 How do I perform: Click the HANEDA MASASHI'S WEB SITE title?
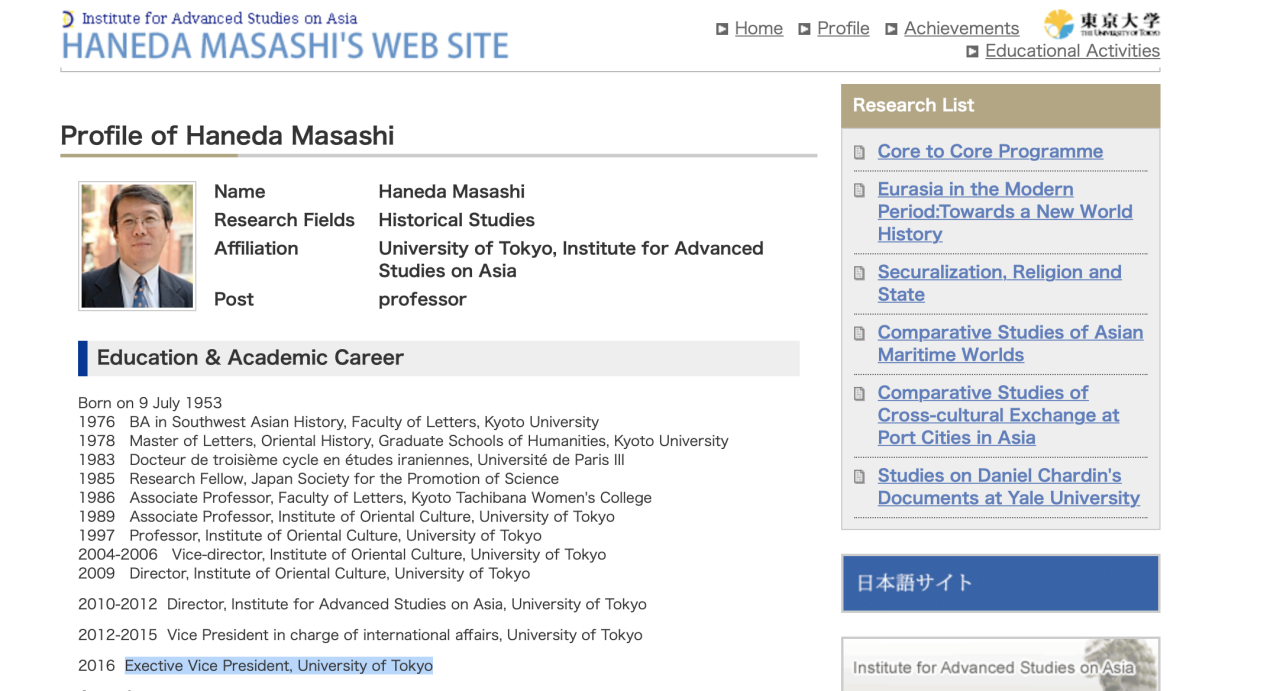tap(285, 46)
